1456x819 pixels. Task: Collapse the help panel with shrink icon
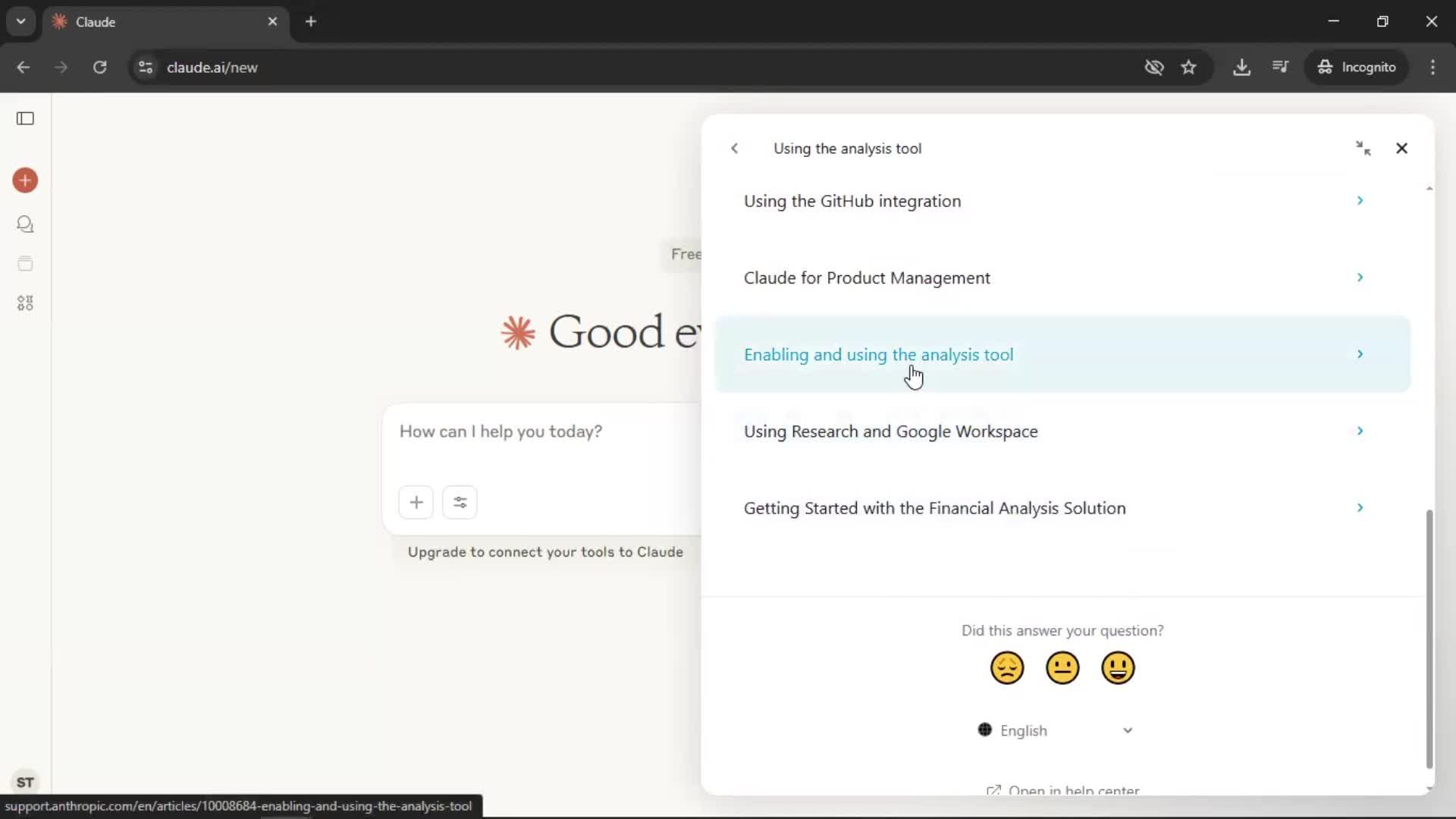point(1363,149)
